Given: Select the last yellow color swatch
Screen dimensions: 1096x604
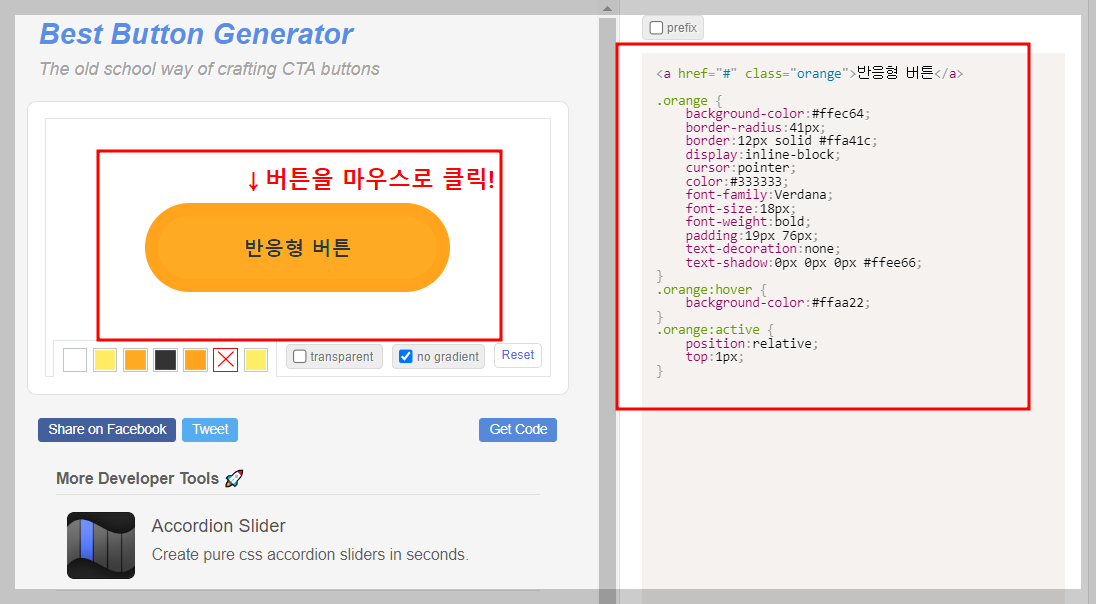Looking at the screenshot, I should (x=256, y=359).
